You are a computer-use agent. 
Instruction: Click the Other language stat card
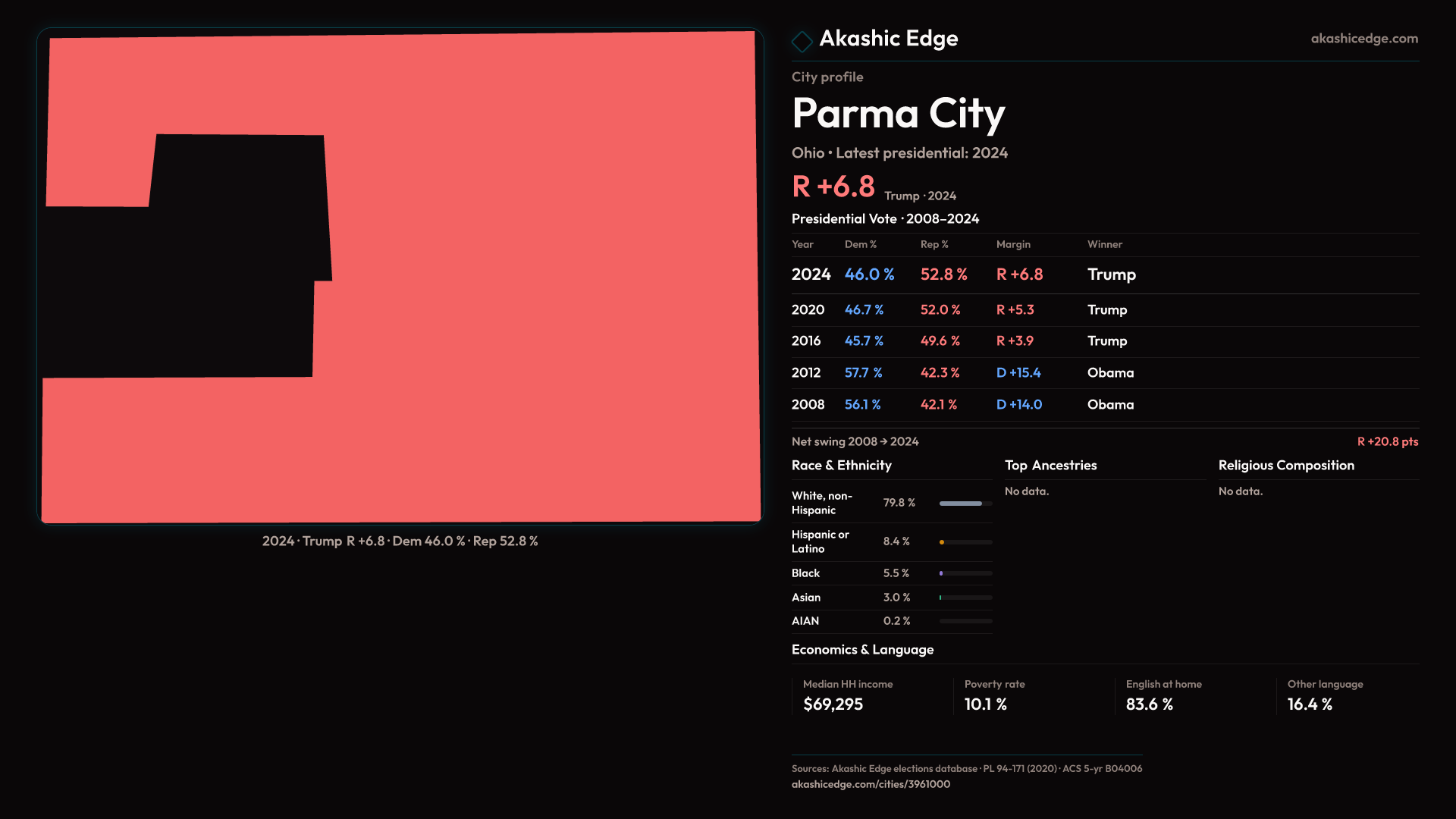tap(1325, 695)
